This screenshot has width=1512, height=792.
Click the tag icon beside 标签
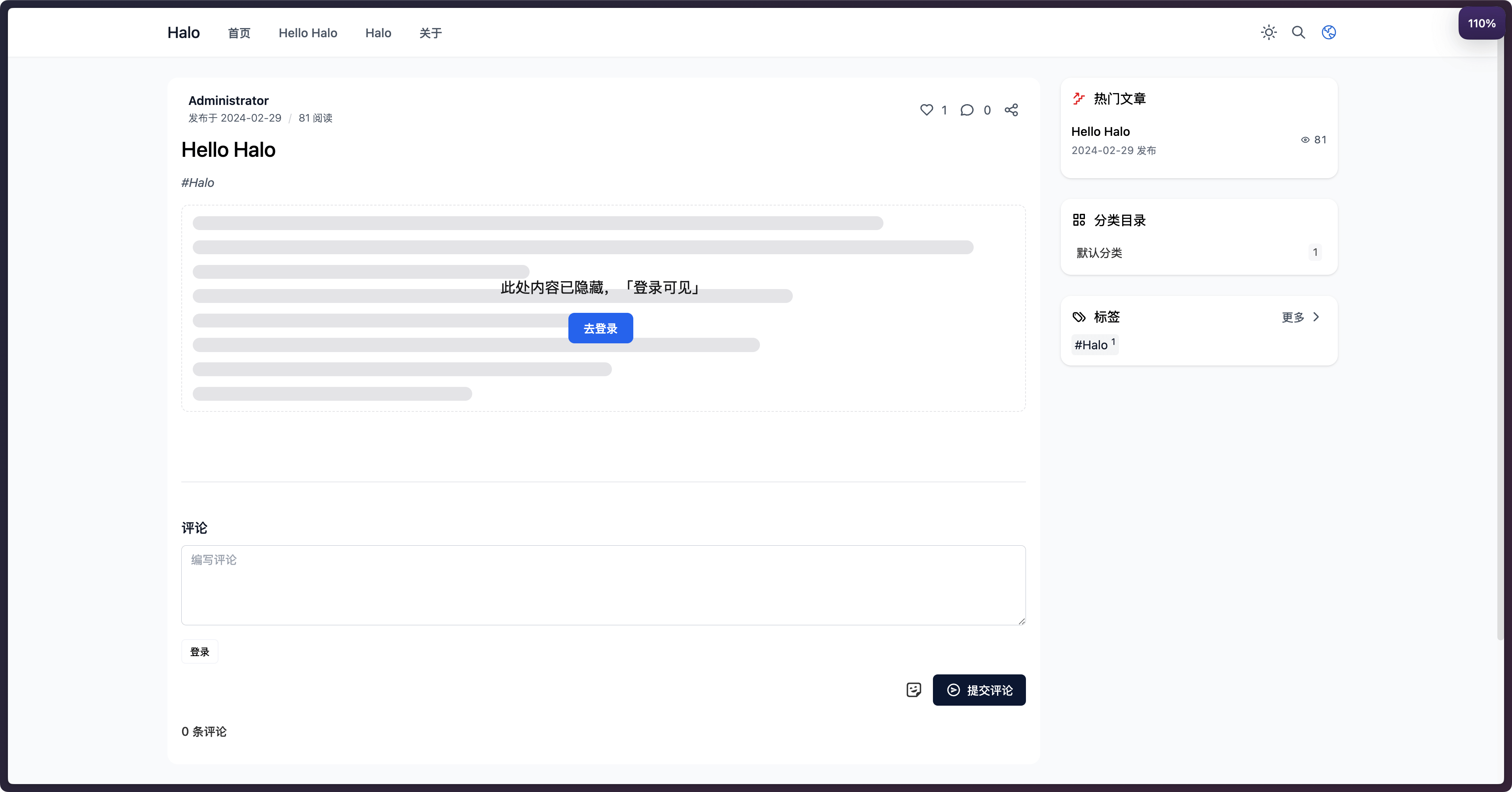(1079, 317)
